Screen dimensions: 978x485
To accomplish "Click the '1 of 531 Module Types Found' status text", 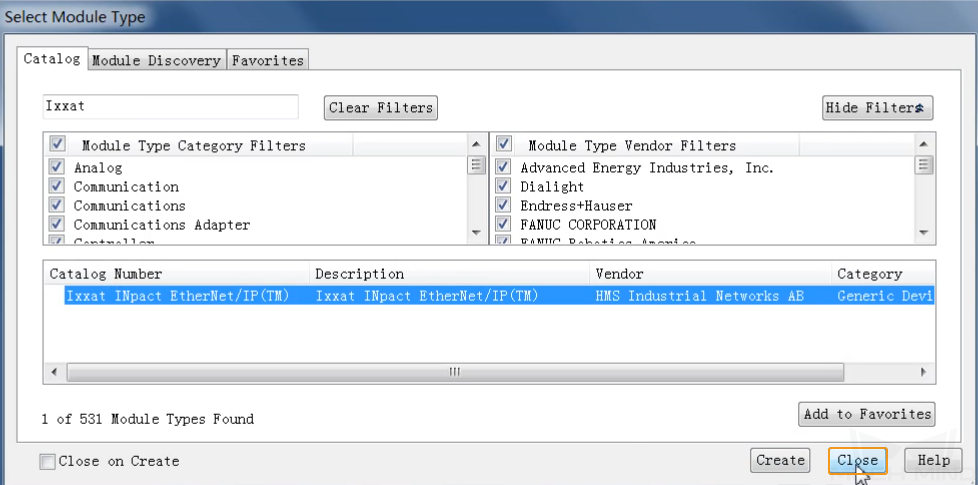I will pos(147,419).
